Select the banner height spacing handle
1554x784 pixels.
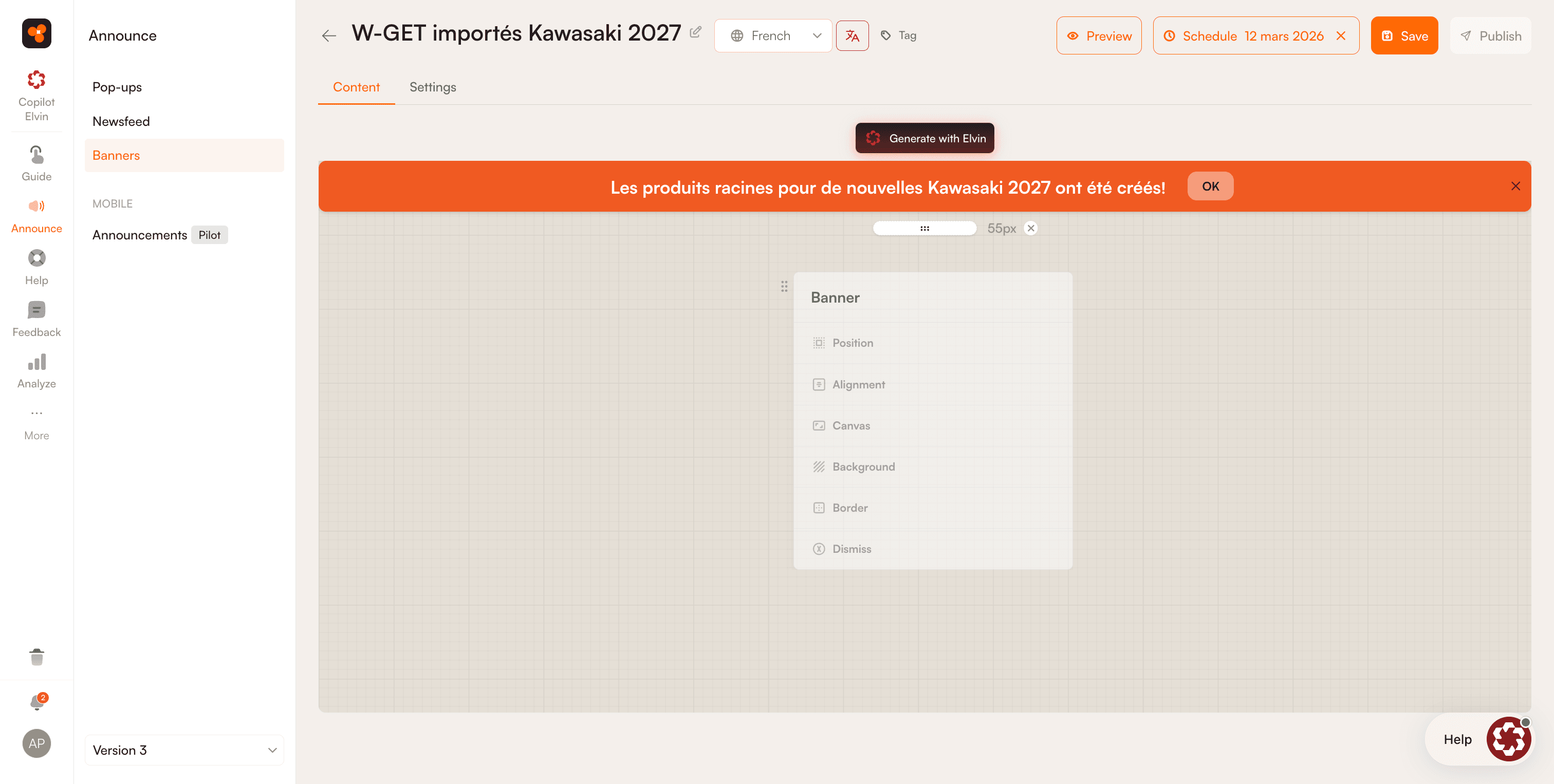924,228
